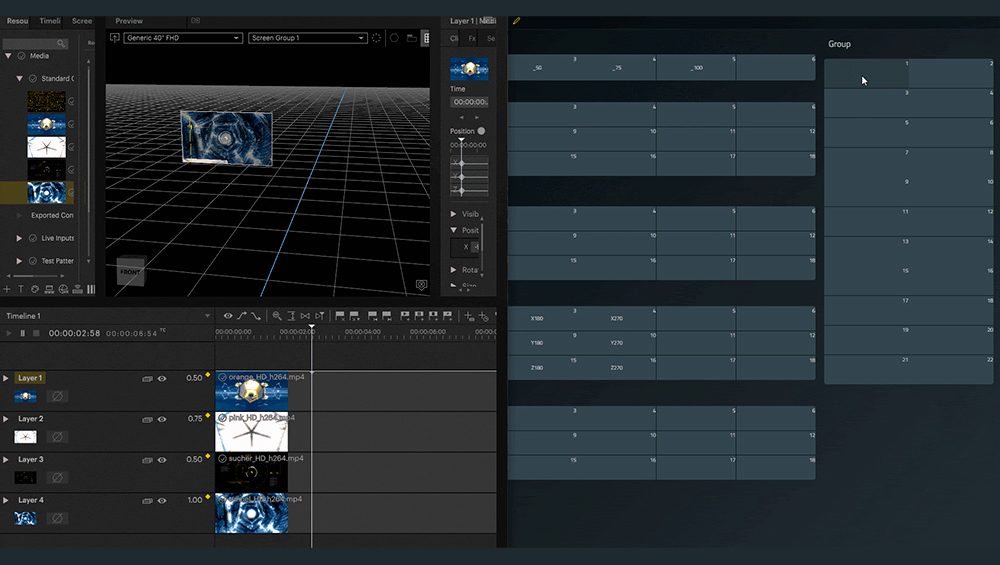Screen dimensions: 1000x565
Task: Click the bowtie snap icon in timeline toolbar
Action: (305, 316)
